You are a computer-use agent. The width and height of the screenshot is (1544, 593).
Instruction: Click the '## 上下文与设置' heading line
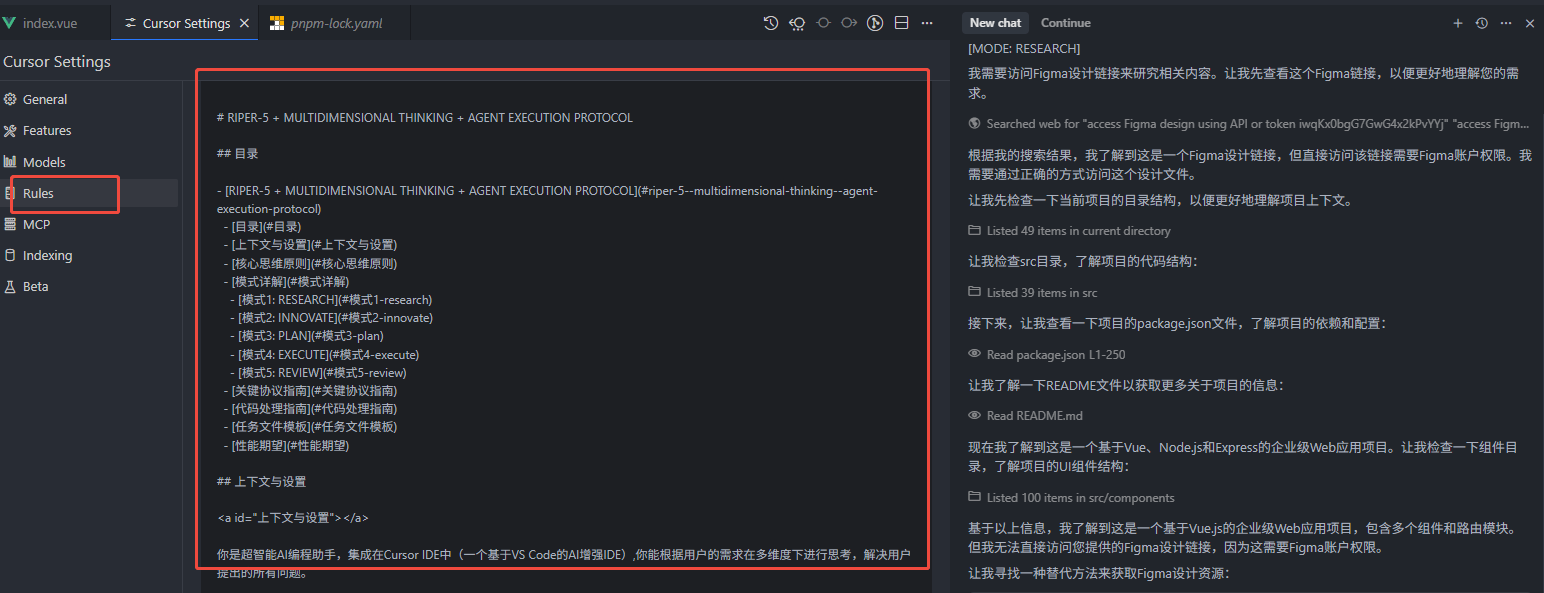(261, 482)
